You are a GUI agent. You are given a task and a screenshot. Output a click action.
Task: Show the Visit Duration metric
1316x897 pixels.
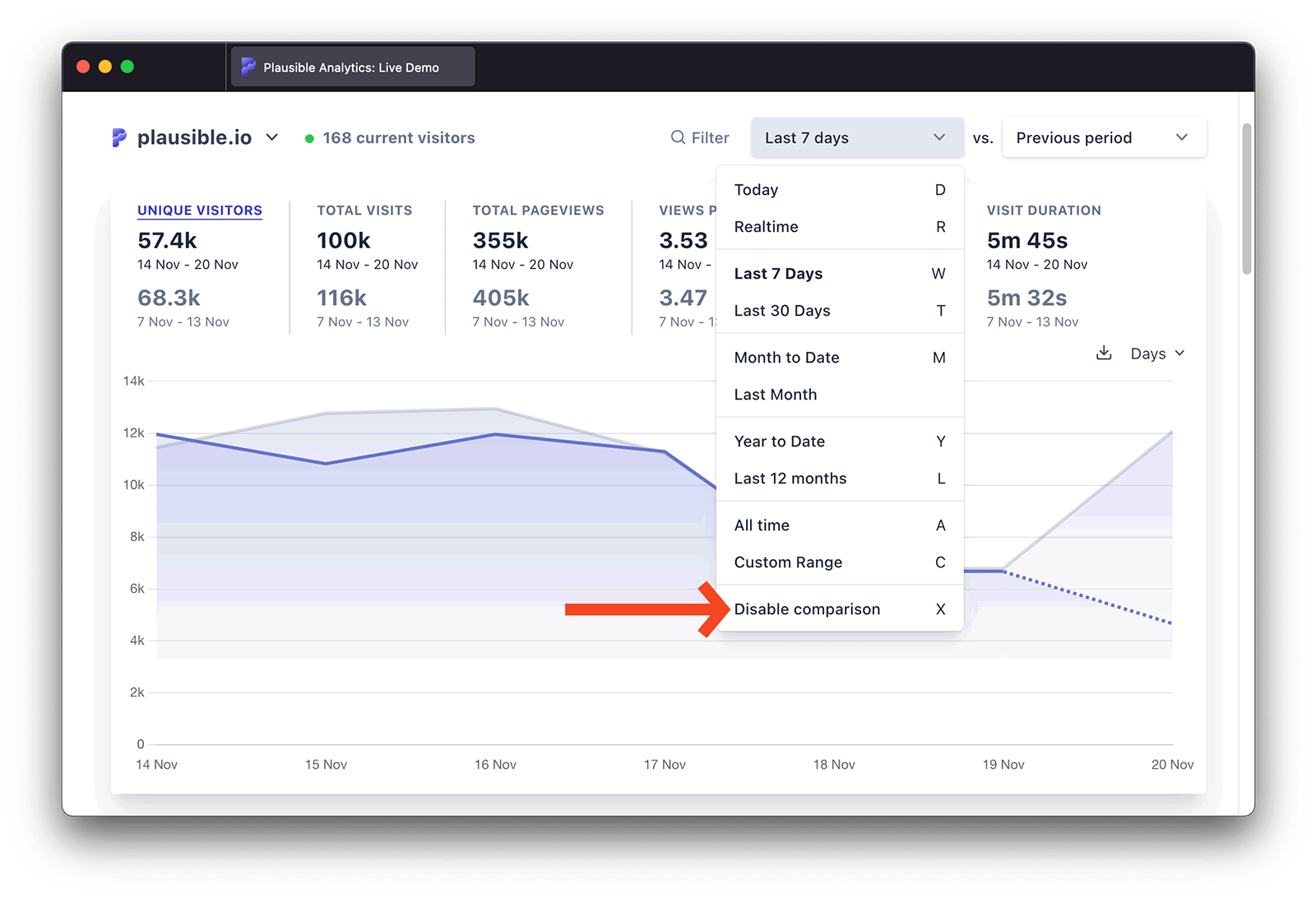point(1043,210)
